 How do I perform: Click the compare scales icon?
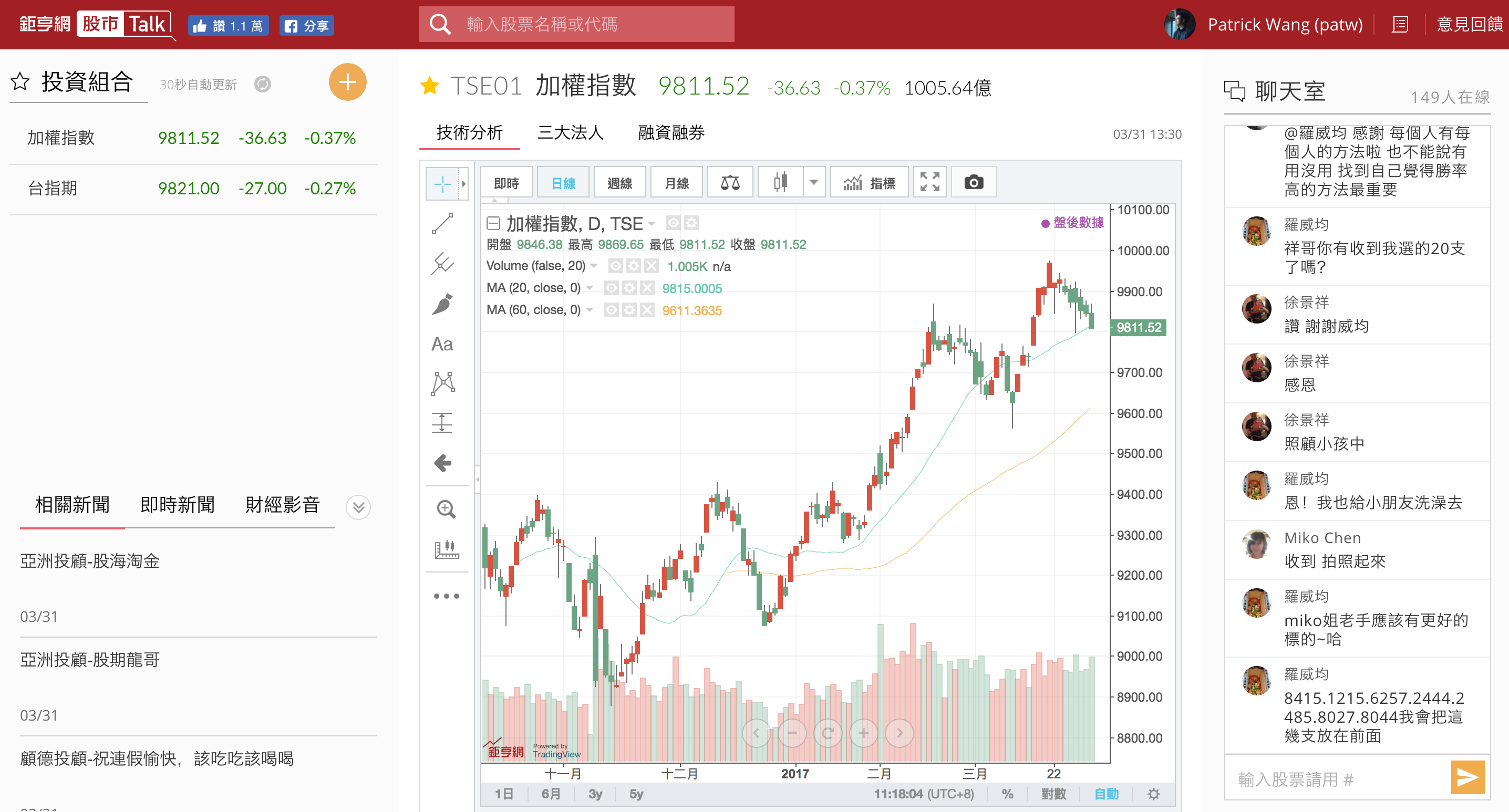(730, 183)
